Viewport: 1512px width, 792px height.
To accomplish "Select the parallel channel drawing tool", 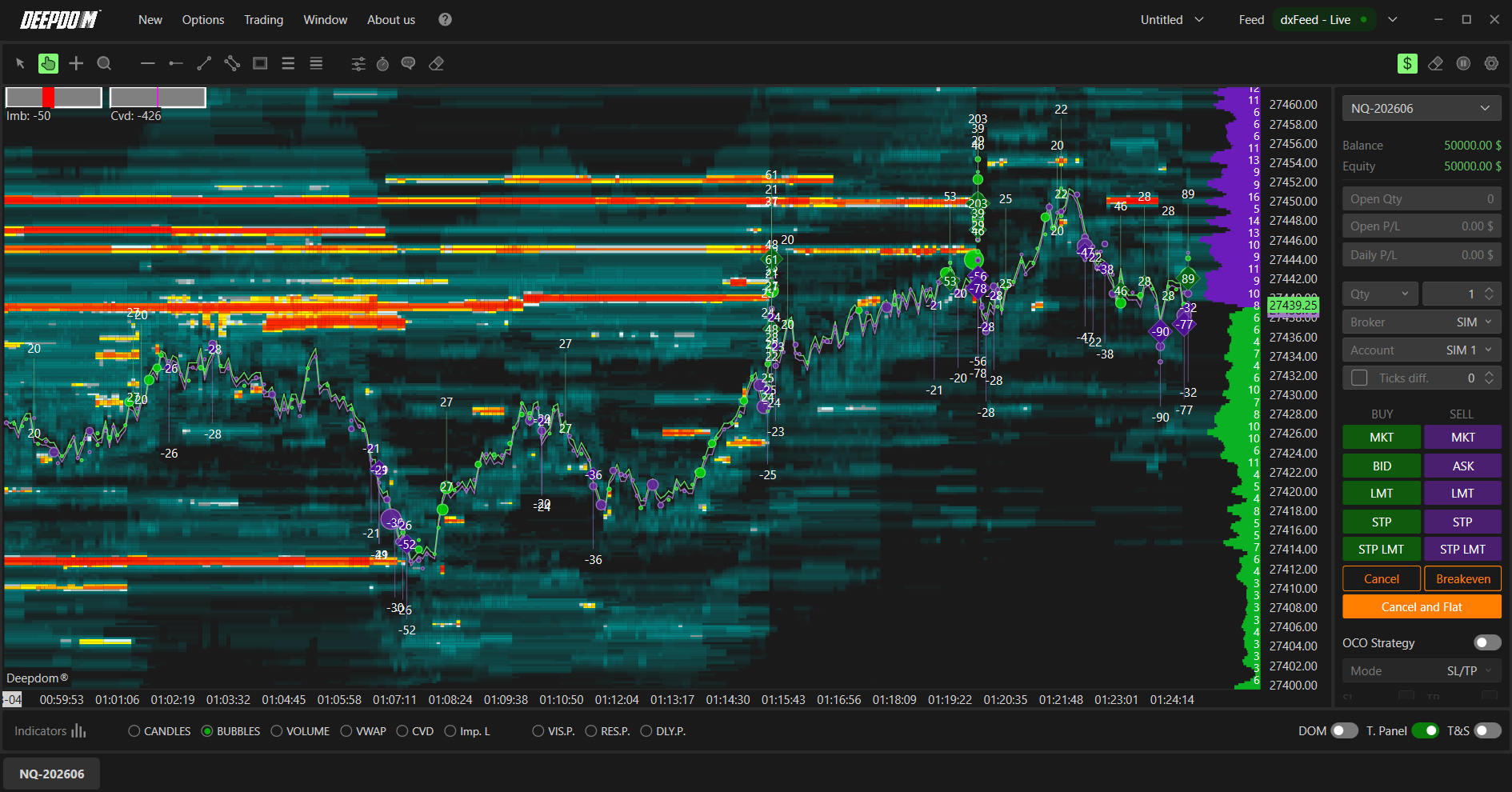I will click(x=232, y=63).
